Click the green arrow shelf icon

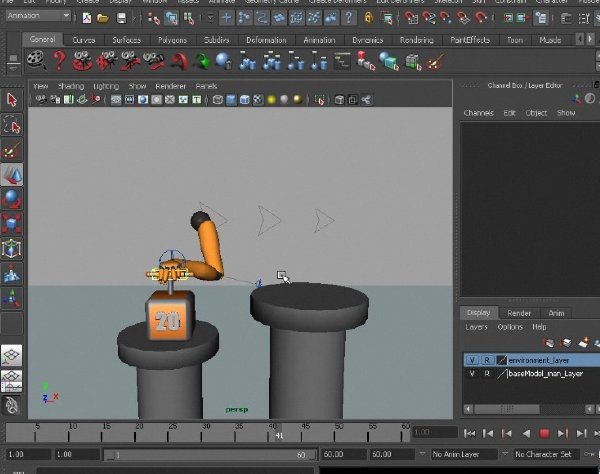202,61
